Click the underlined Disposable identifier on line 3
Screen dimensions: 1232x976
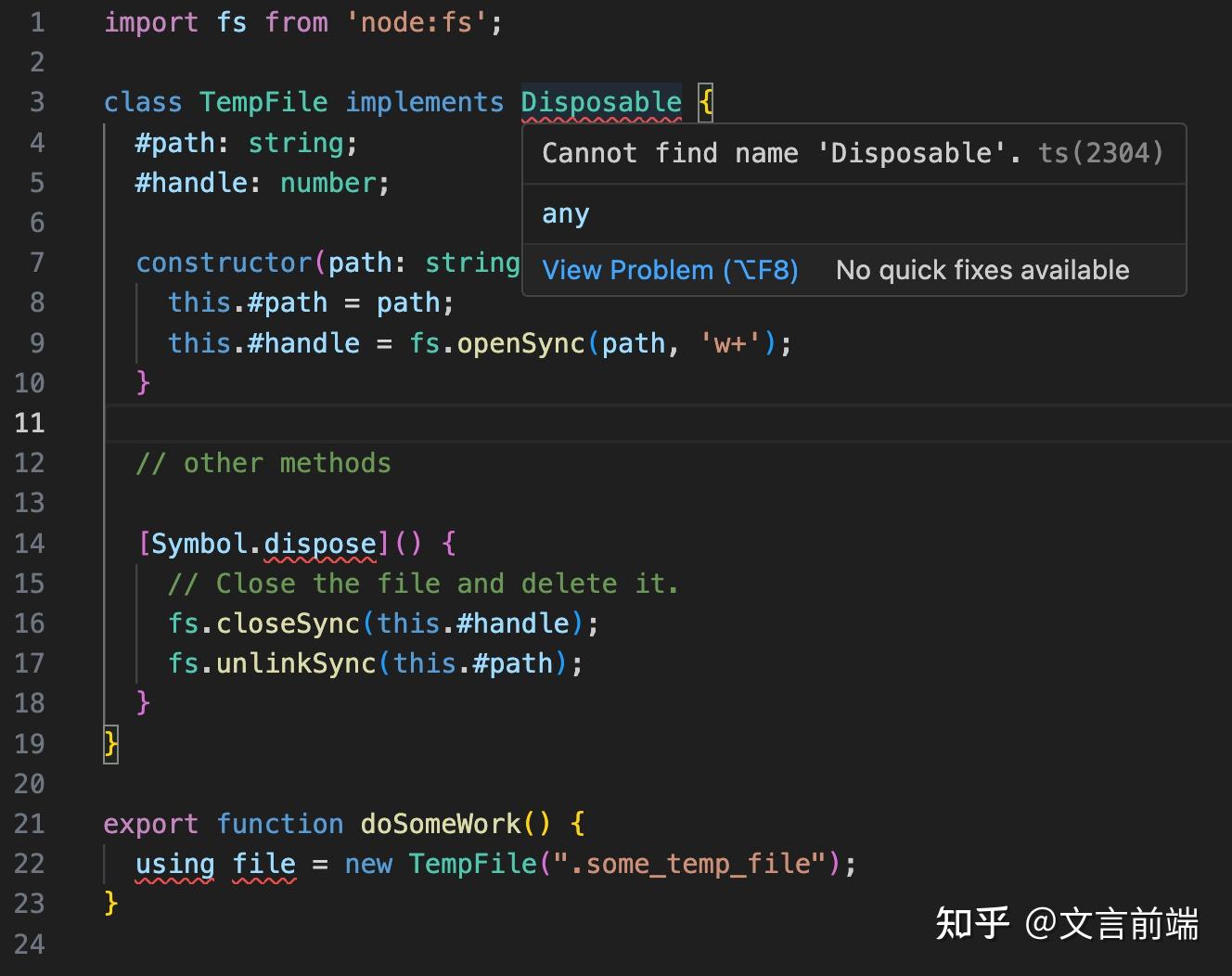(600, 102)
